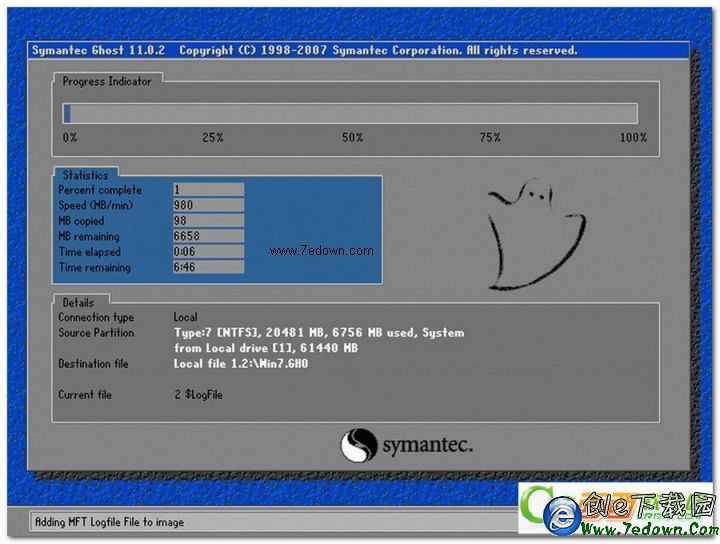
Task: Click 'Type:7 [NTFS], 20481 MB' text line
Action: (x=319, y=332)
